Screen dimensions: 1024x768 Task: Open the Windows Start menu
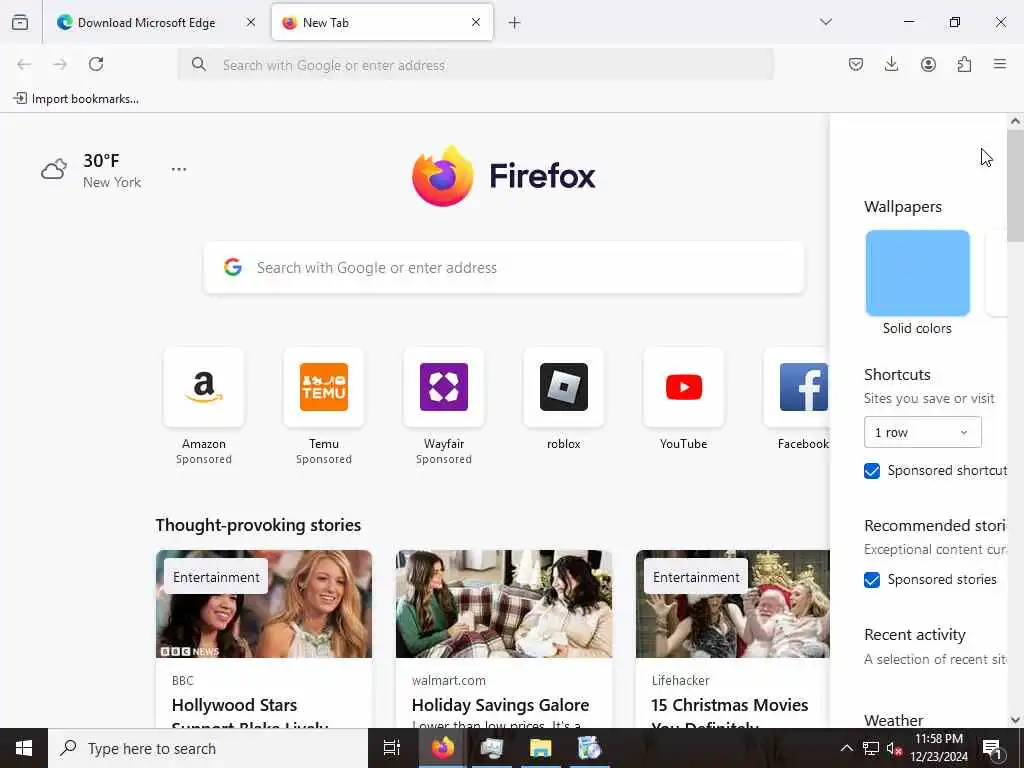(24, 748)
